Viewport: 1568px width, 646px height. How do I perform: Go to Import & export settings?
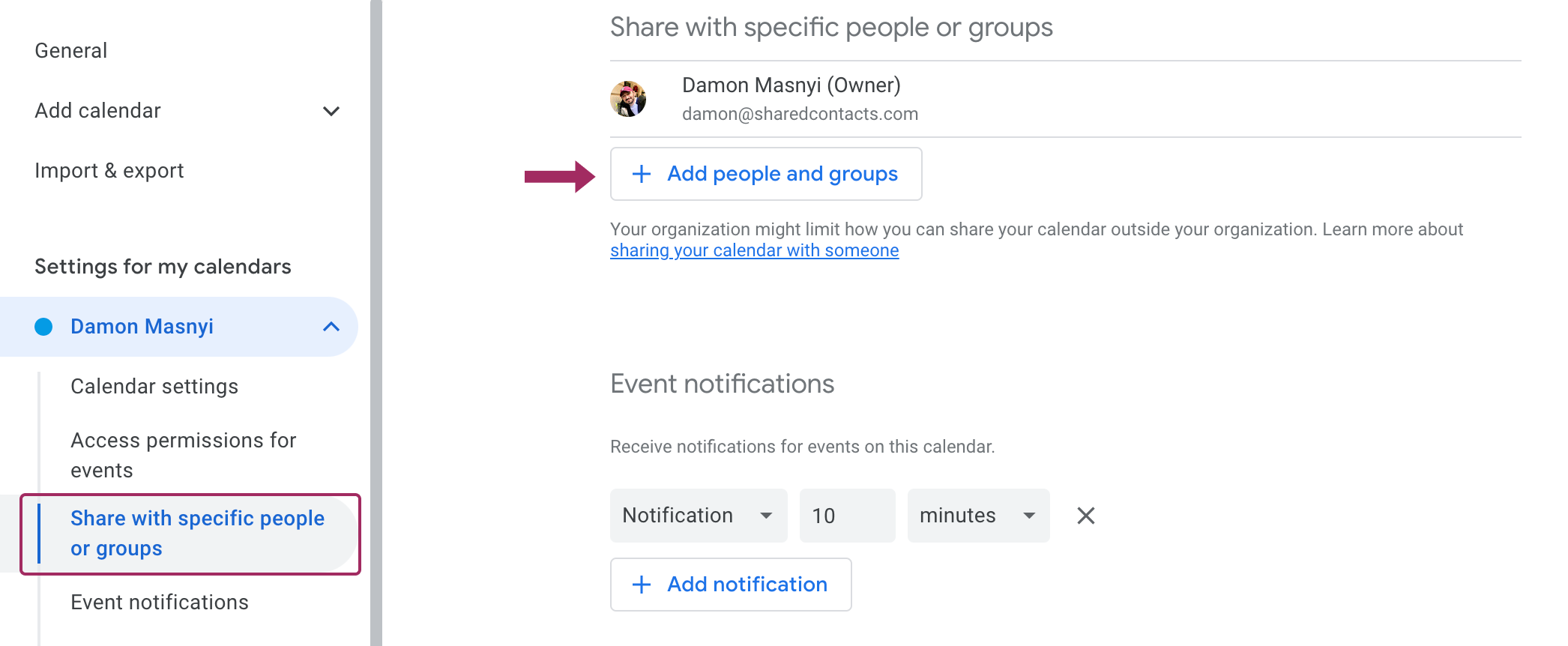(109, 171)
